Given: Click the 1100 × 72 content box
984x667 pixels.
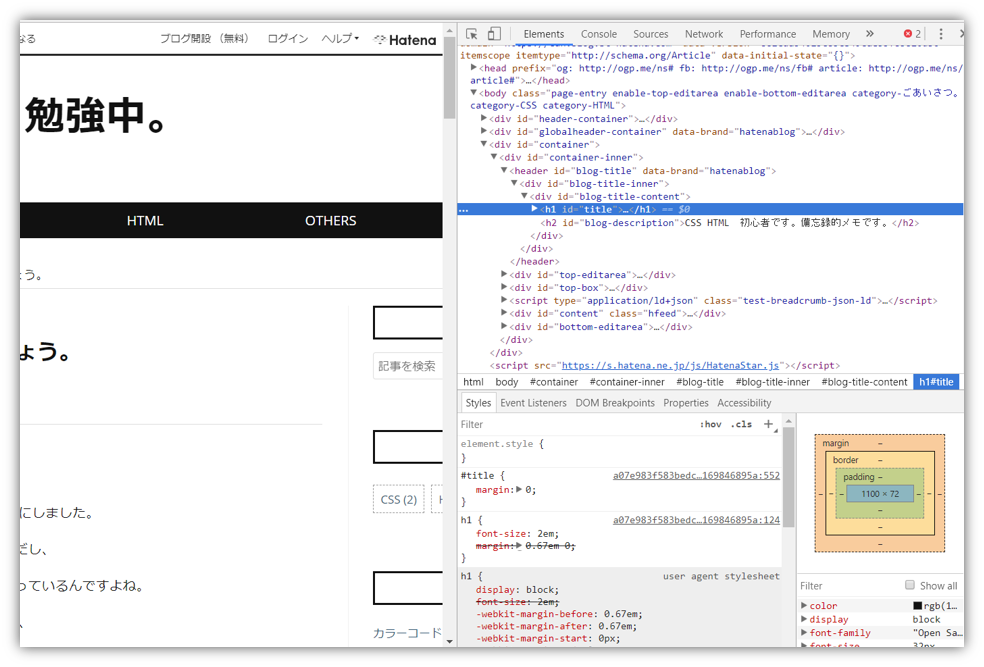Looking at the screenshot, I should 880,494.
